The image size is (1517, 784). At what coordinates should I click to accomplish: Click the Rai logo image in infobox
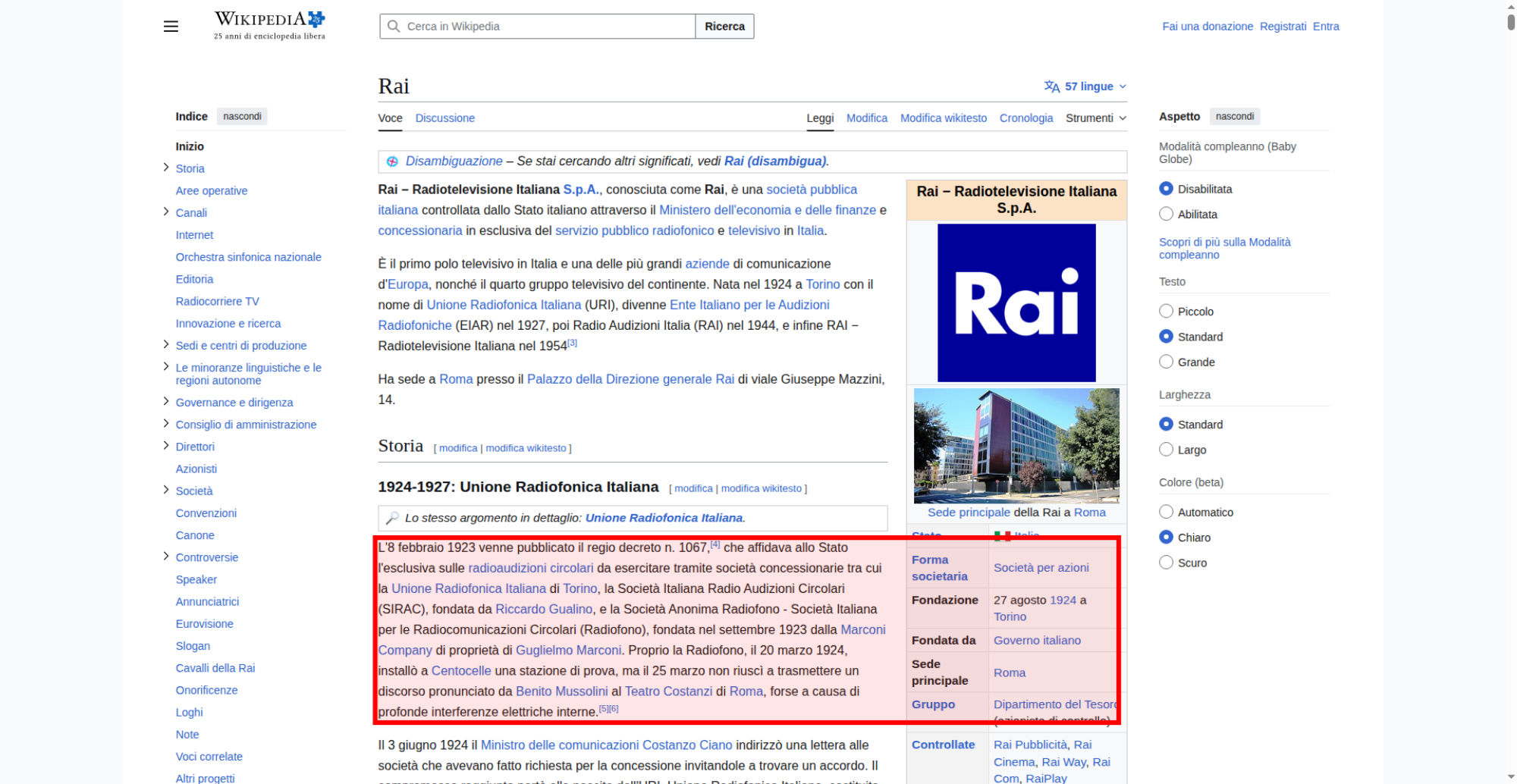click(1016, 303)
